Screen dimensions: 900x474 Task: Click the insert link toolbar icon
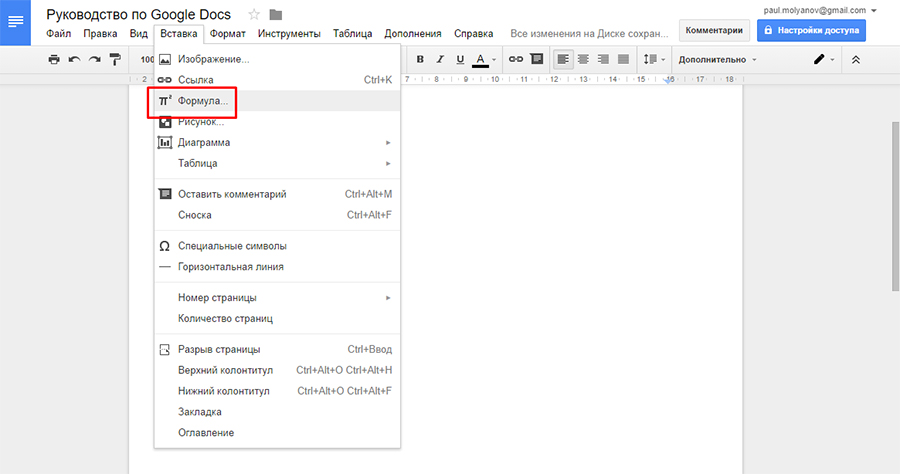[516, 59]
